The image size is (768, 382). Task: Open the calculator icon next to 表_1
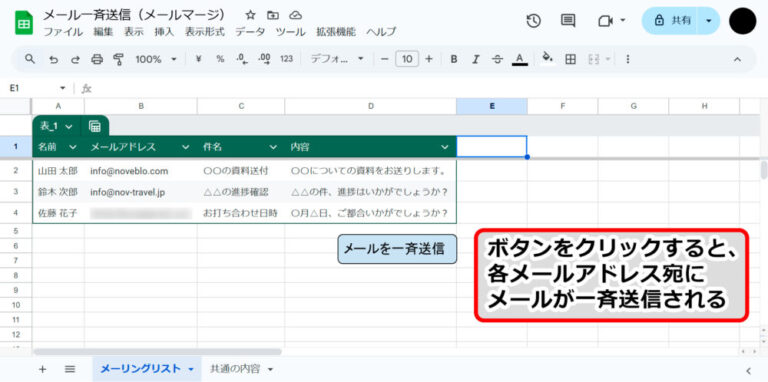pyautogui.click(x=95, y=126)
